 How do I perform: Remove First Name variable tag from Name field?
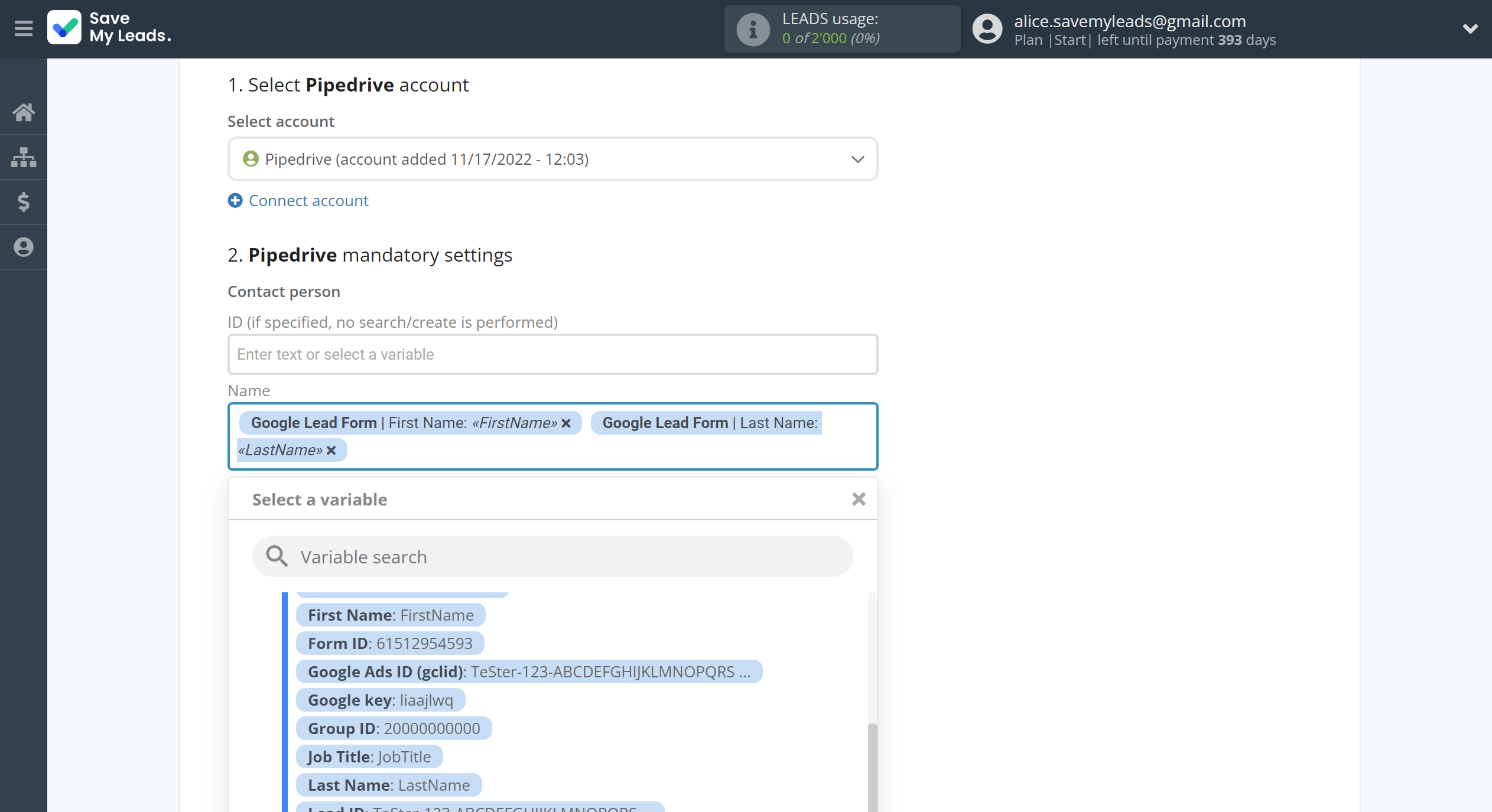pos(567,423)
